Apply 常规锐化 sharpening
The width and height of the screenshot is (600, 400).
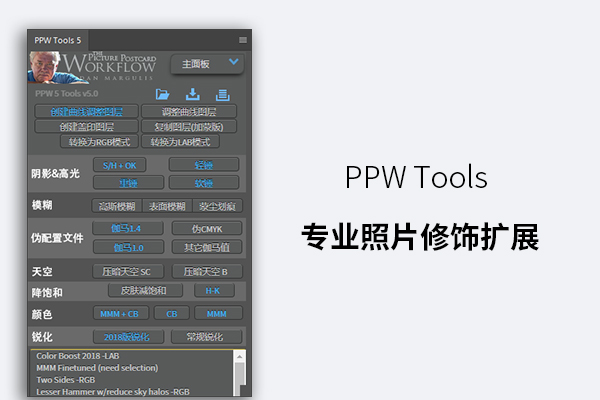[207, 337]
